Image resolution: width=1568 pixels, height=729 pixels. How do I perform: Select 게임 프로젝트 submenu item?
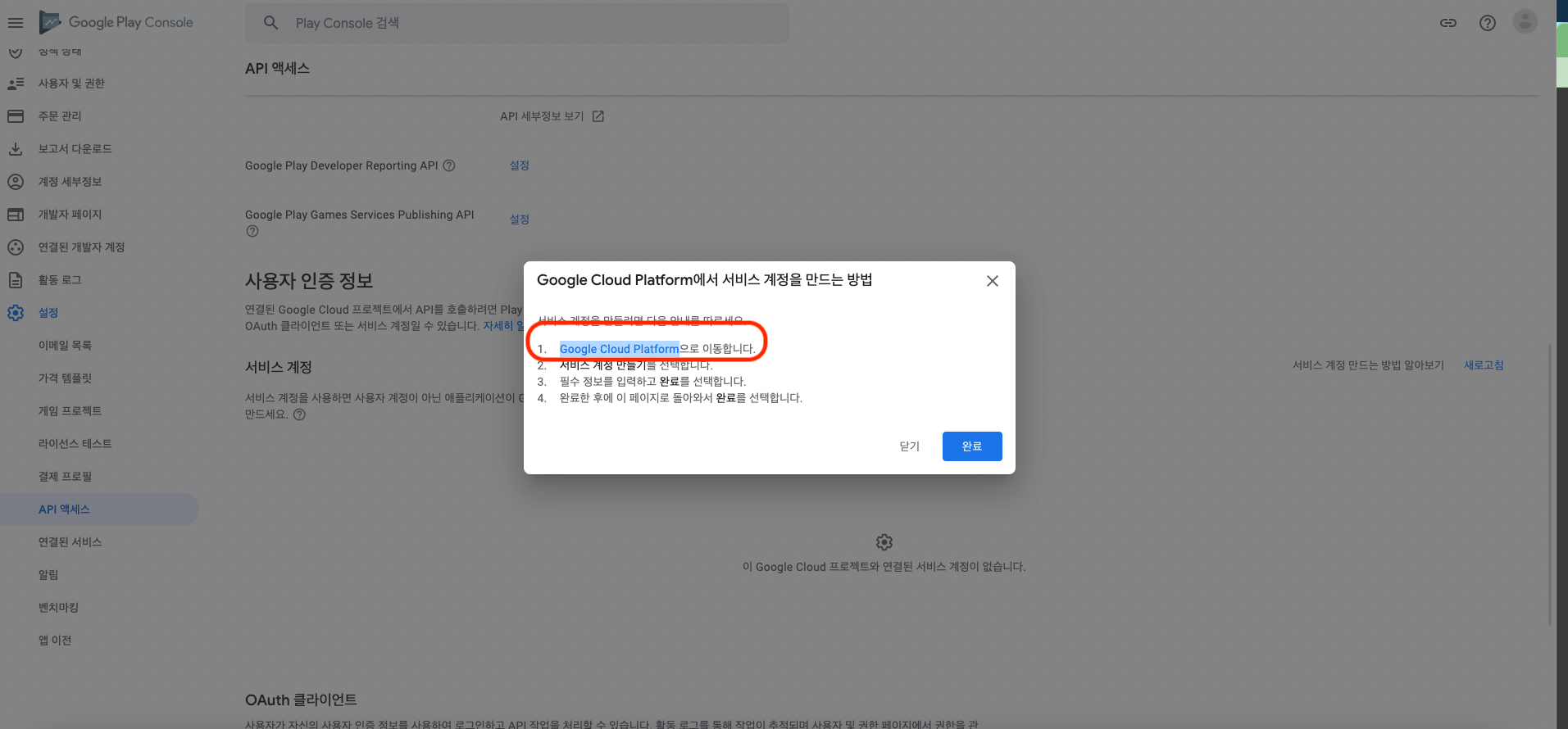[70, 411]
